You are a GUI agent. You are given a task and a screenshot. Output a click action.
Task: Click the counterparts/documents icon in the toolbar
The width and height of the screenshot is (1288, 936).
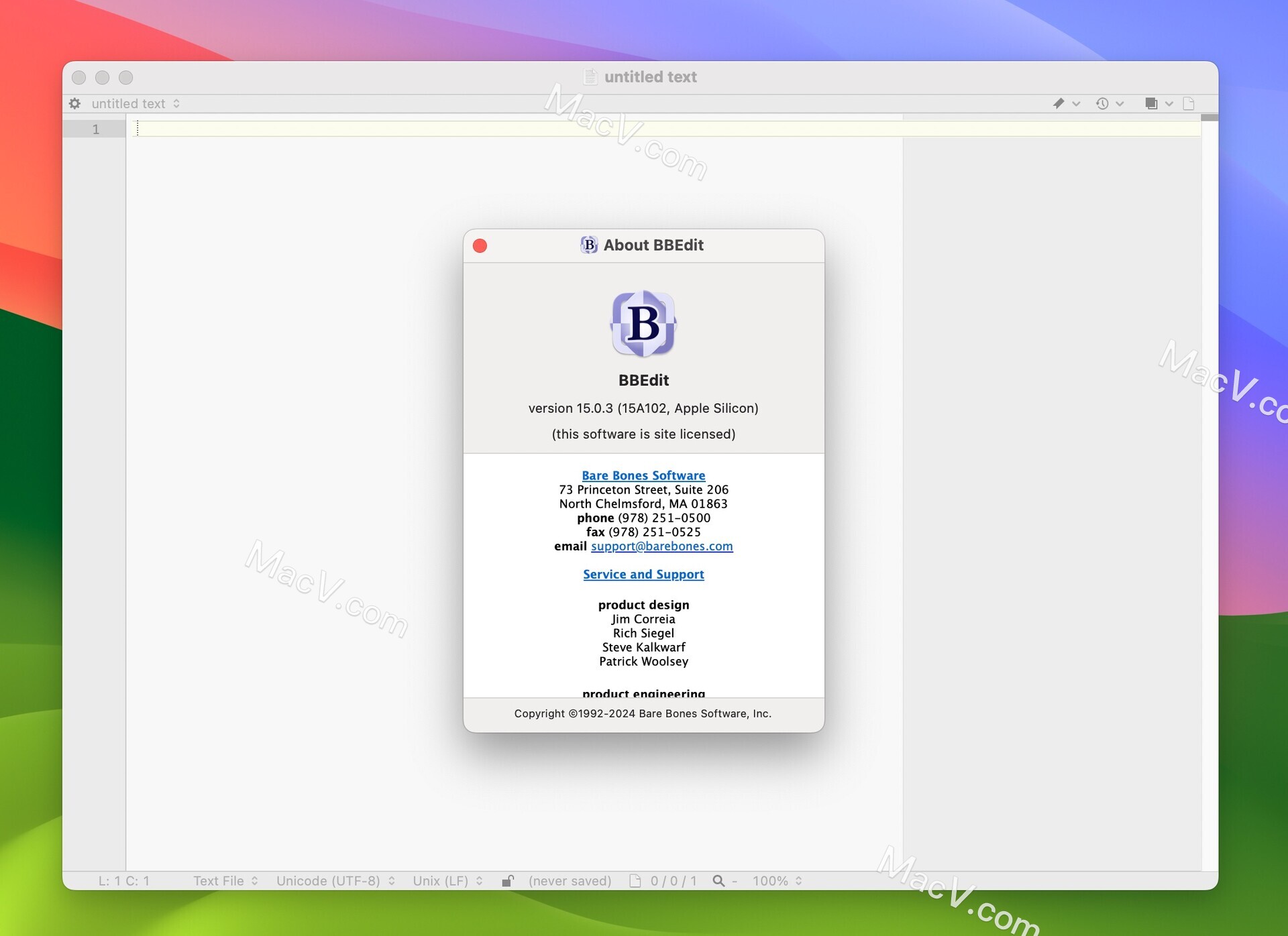pos(1152,103)
